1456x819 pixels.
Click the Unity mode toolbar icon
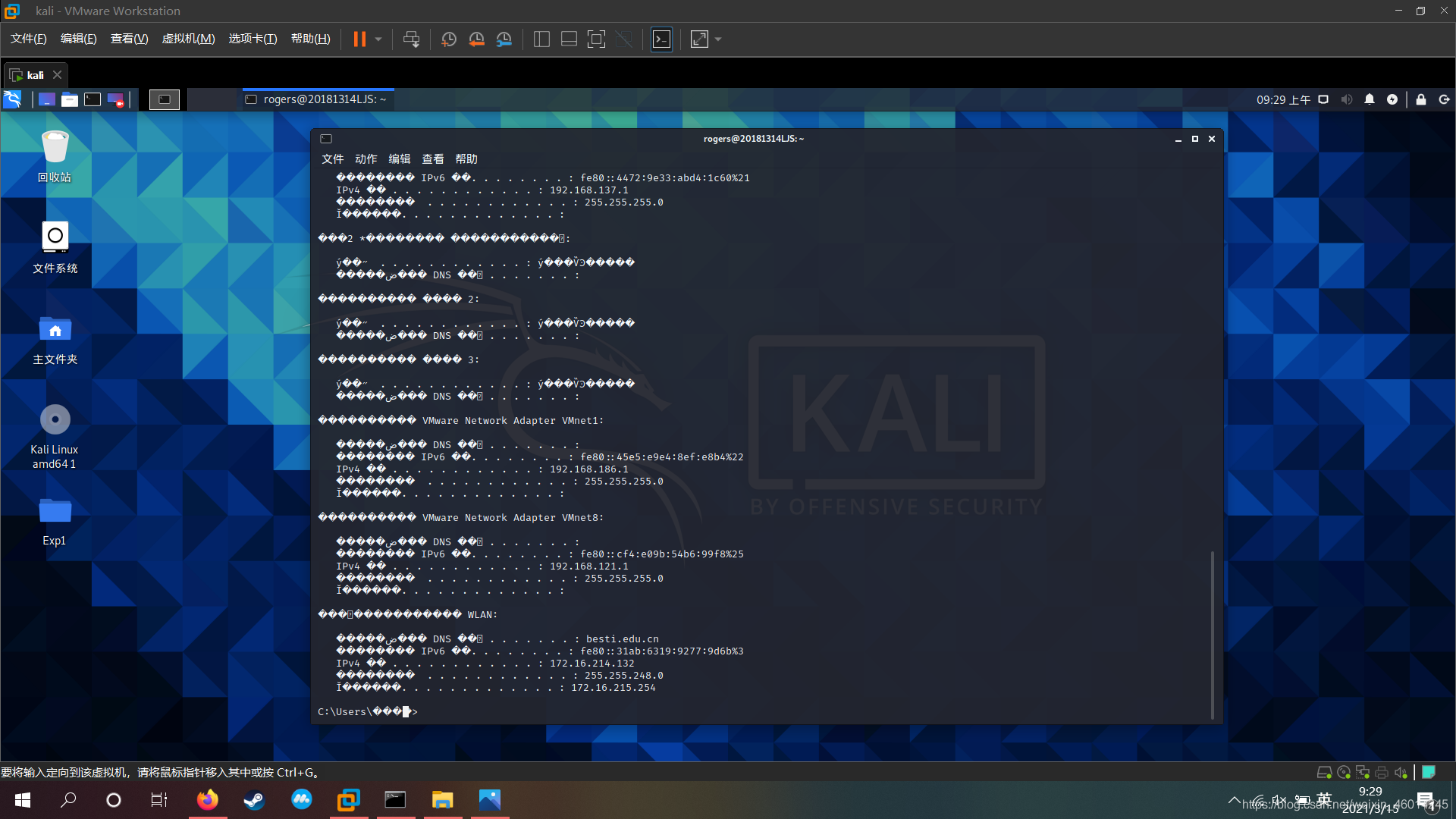[x=623, y=39]
